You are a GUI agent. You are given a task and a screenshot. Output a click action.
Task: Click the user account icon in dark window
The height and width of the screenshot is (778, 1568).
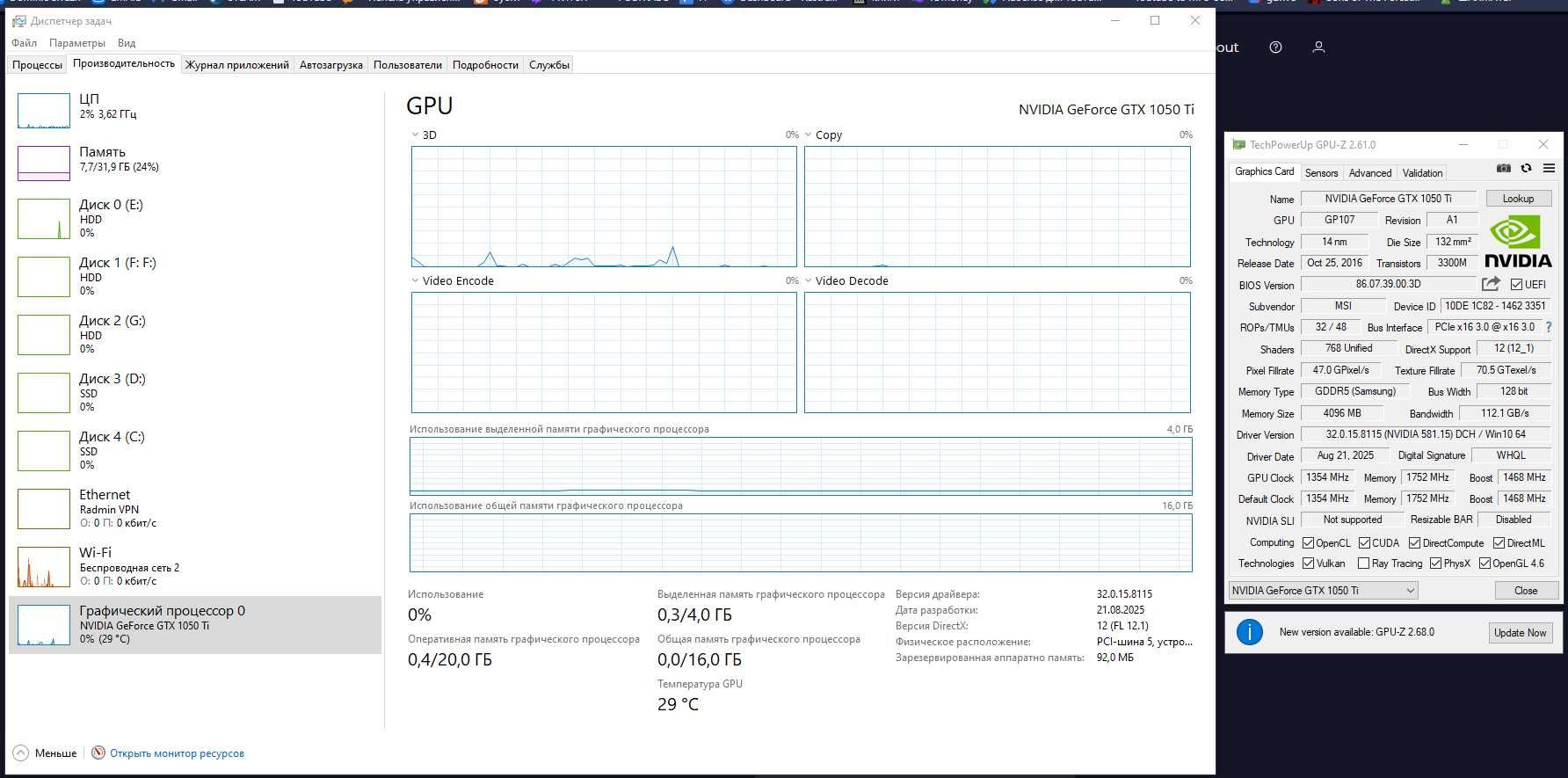click(1318, 47)
